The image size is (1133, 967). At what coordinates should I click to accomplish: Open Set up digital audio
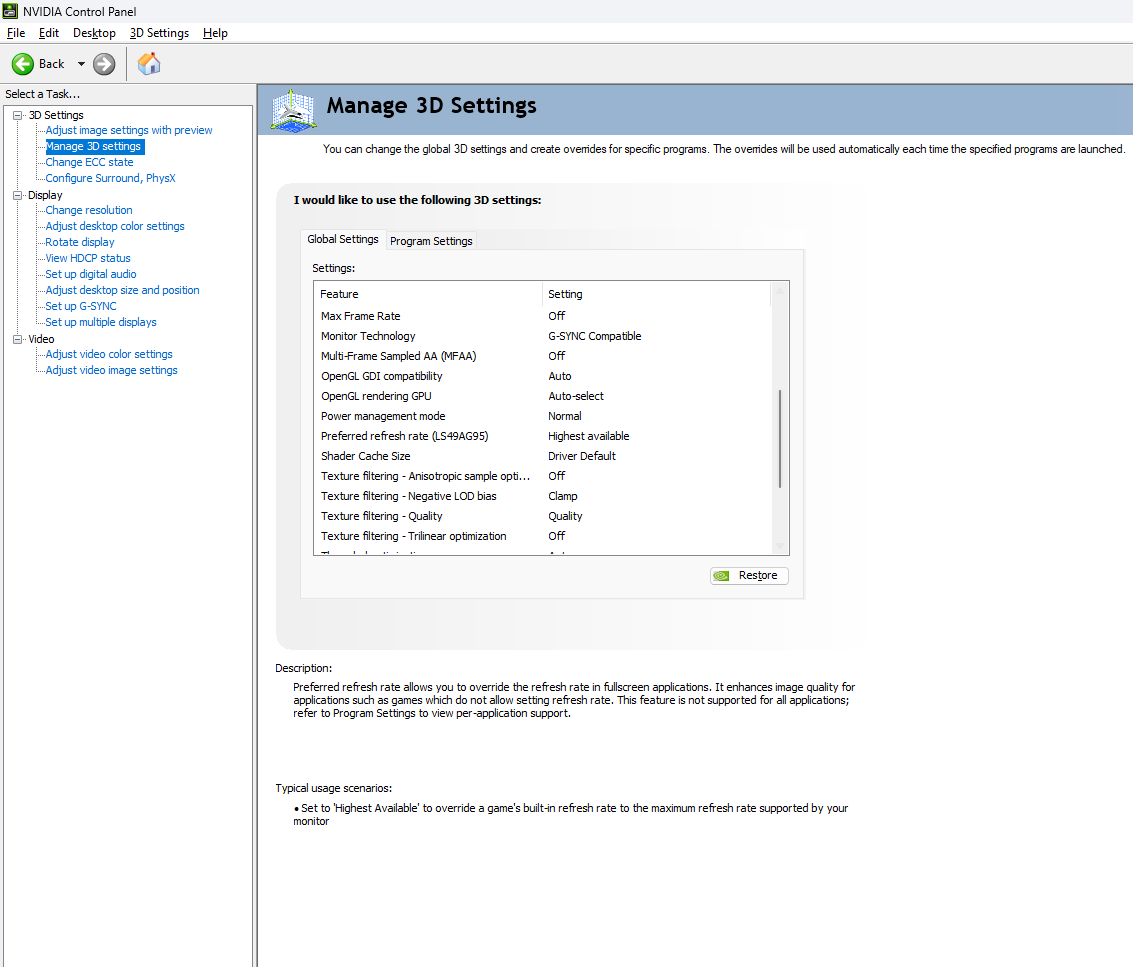tap(90, 274)
